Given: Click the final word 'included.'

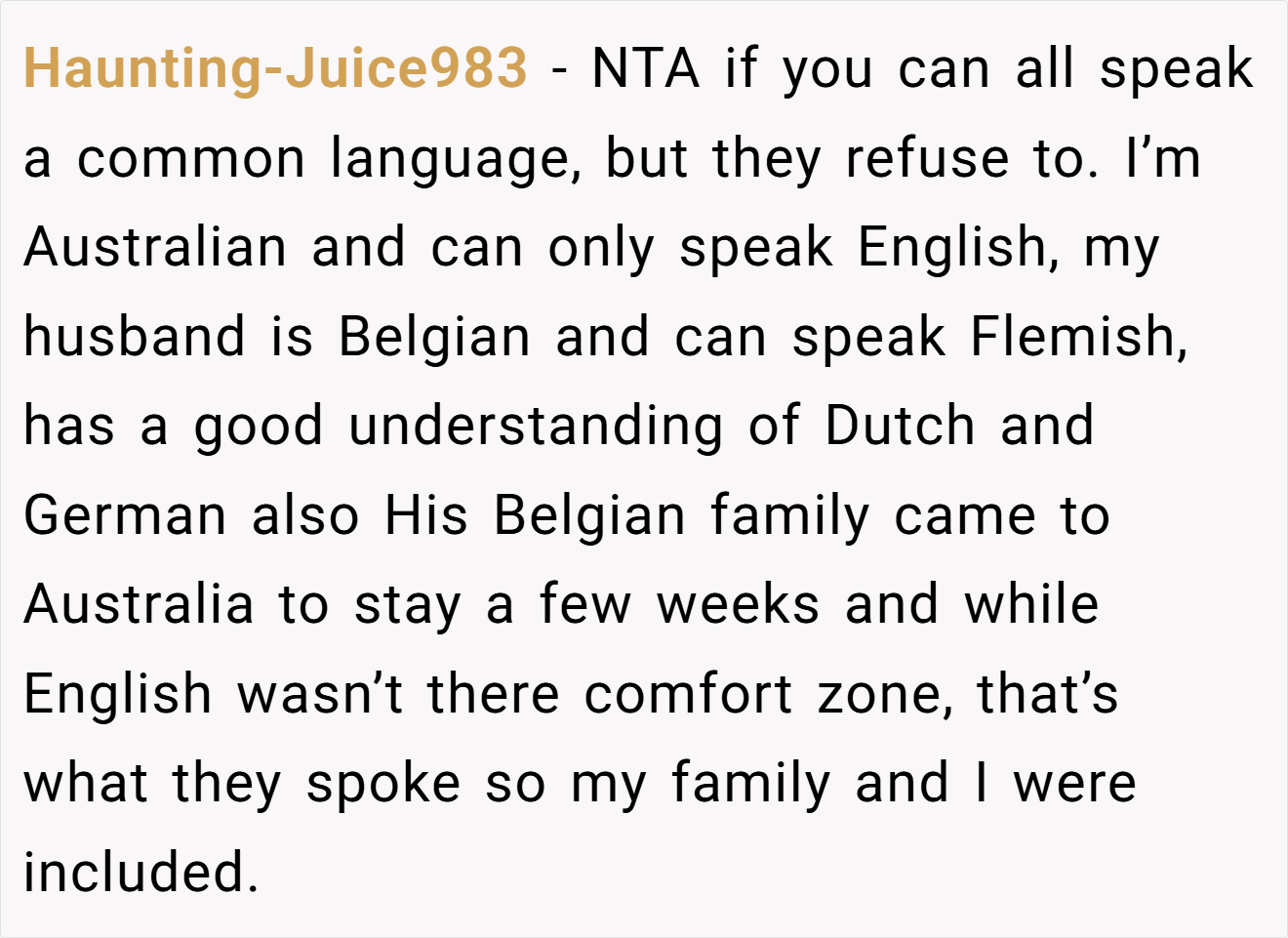Looking at the screenshot, I should click(141, 874).
